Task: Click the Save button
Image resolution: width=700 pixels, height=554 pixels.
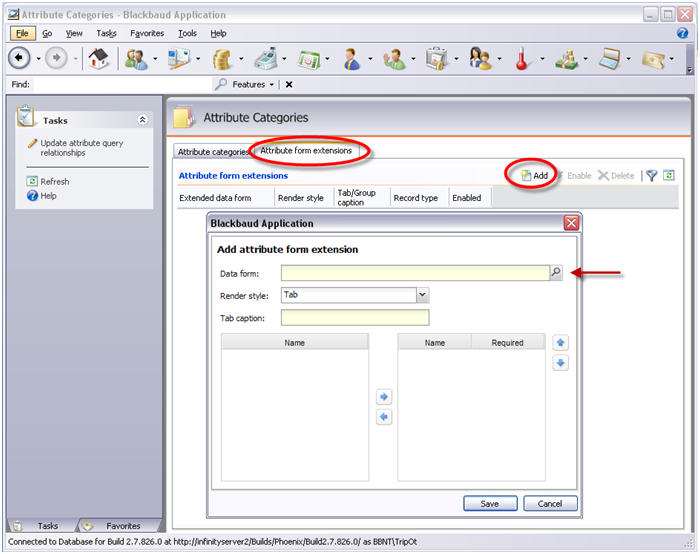Action: click(490, 503)
